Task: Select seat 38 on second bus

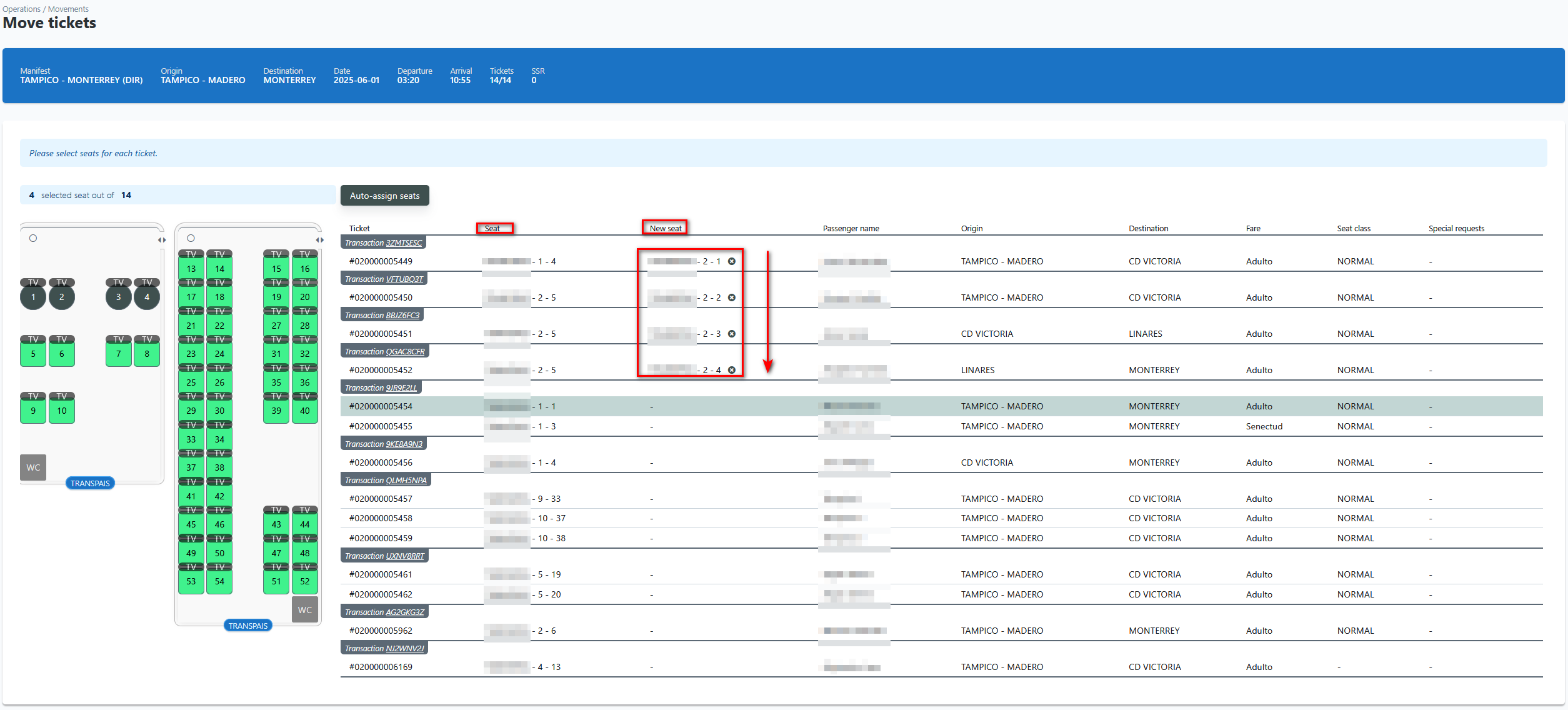Action: click(x=219, y=467)
